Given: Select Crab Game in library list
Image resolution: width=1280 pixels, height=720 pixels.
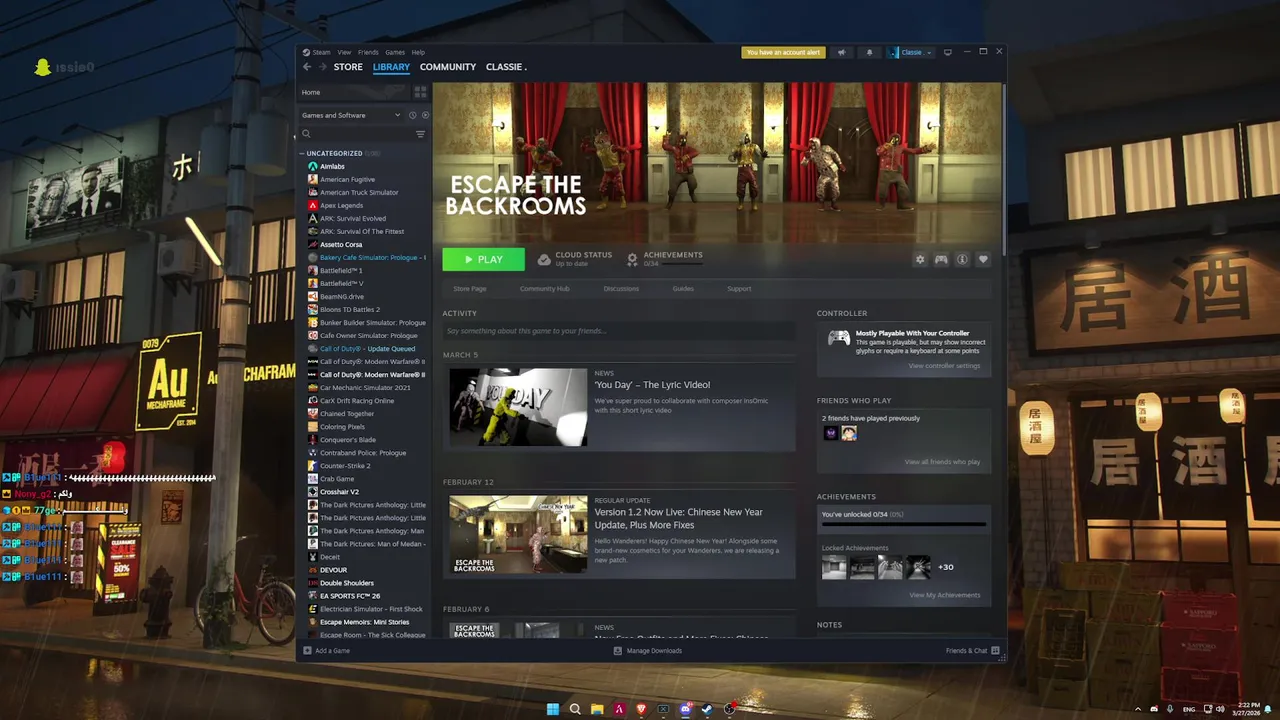Looking at the screenshot, I should tap(337, 479).
